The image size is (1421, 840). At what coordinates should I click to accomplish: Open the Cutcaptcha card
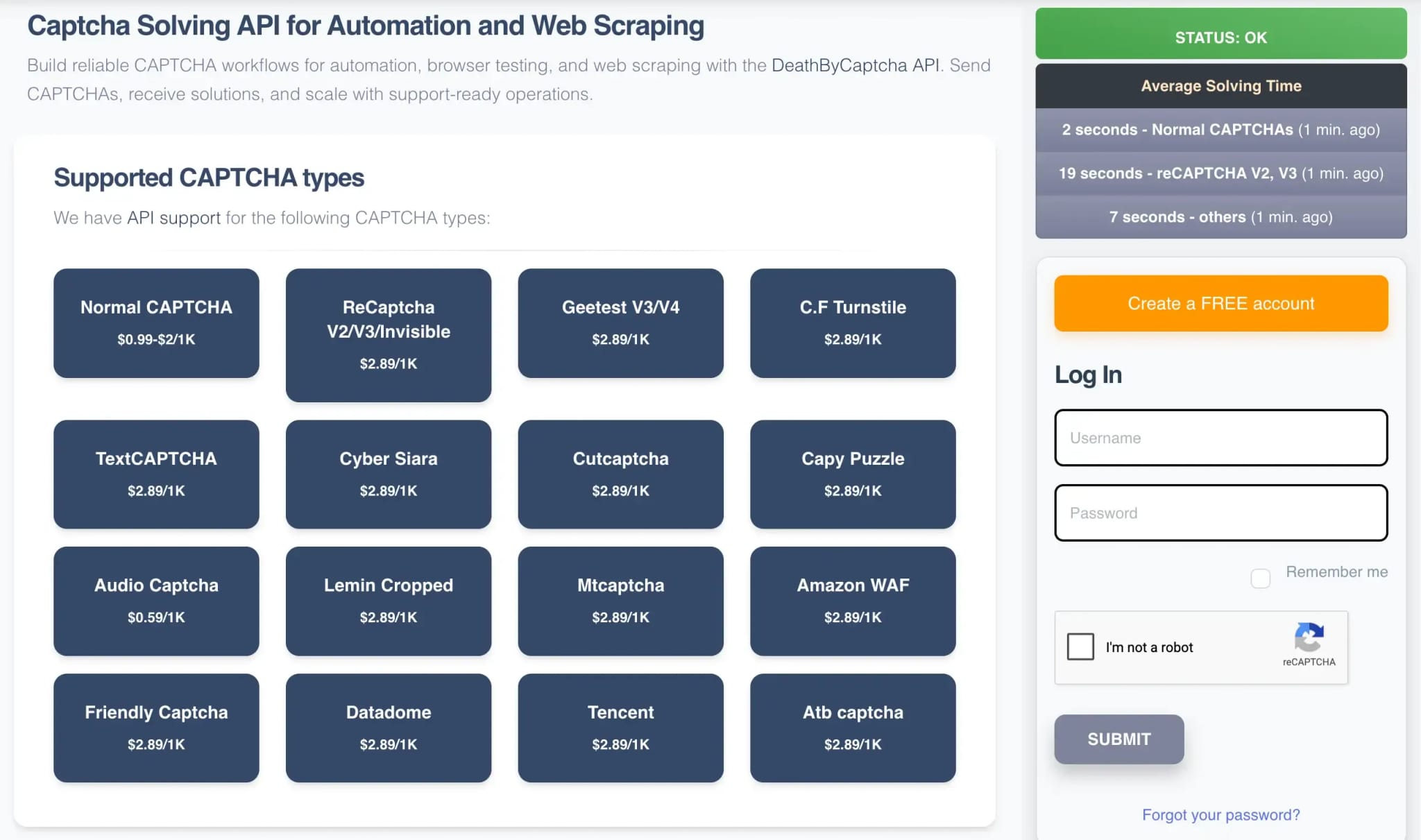tap(620, 474)
